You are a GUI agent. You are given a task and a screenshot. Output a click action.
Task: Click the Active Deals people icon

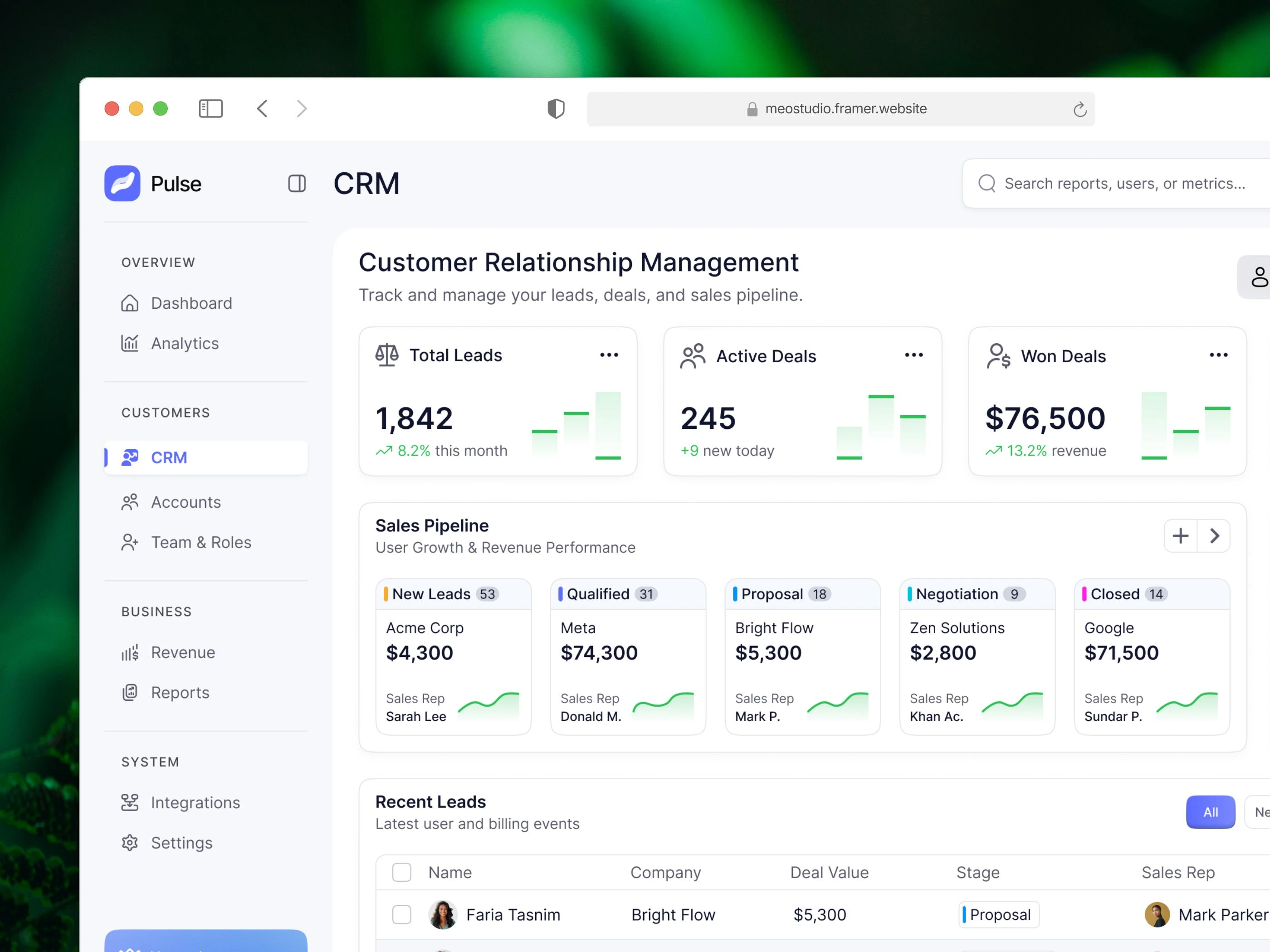pyautogui.click(x=693, y=356)
